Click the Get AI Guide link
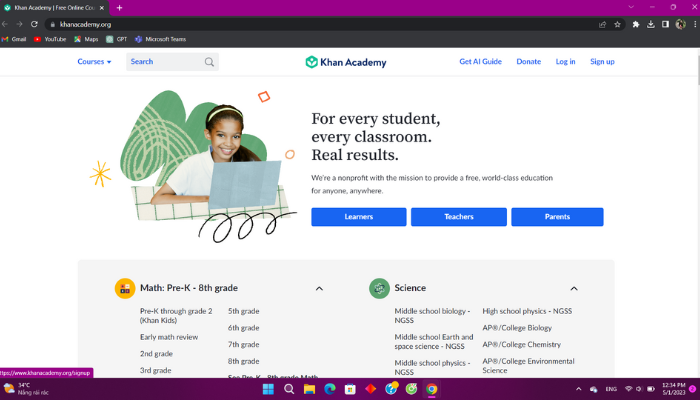700x400 pixels. [480, 62]
